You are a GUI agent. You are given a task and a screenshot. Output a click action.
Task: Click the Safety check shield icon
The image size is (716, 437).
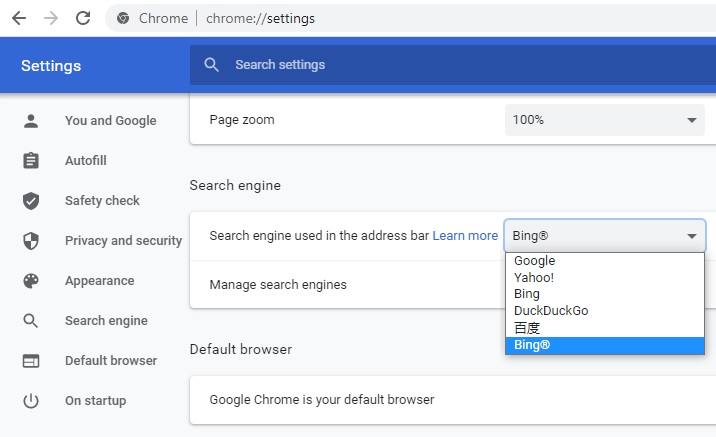31,201
